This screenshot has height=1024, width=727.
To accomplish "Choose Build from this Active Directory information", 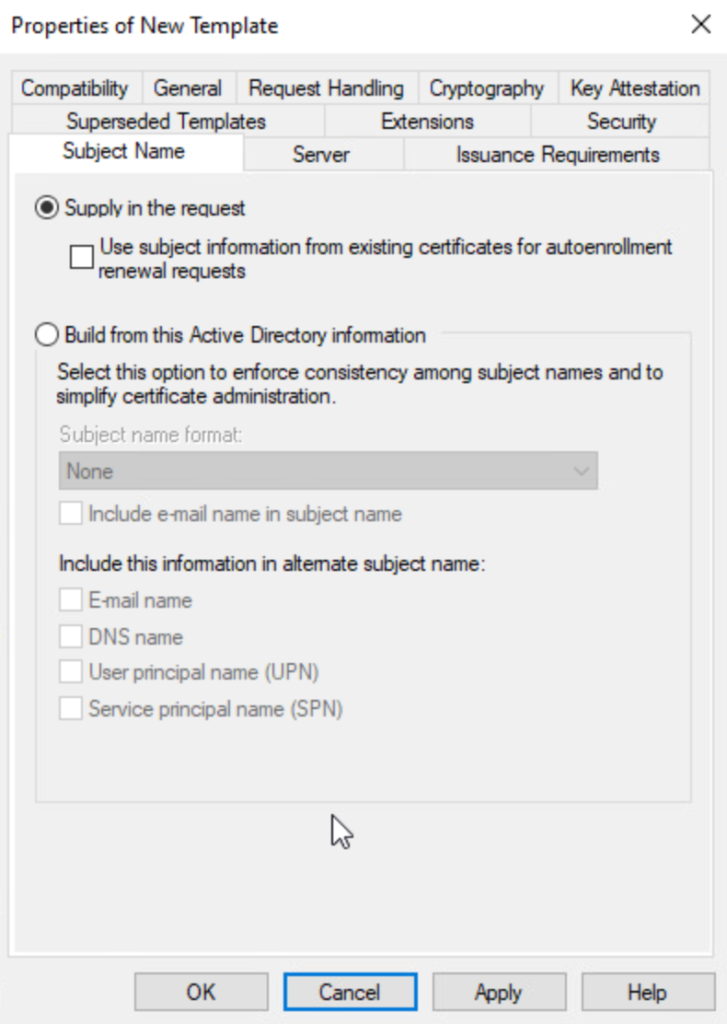I will [47, 335].
